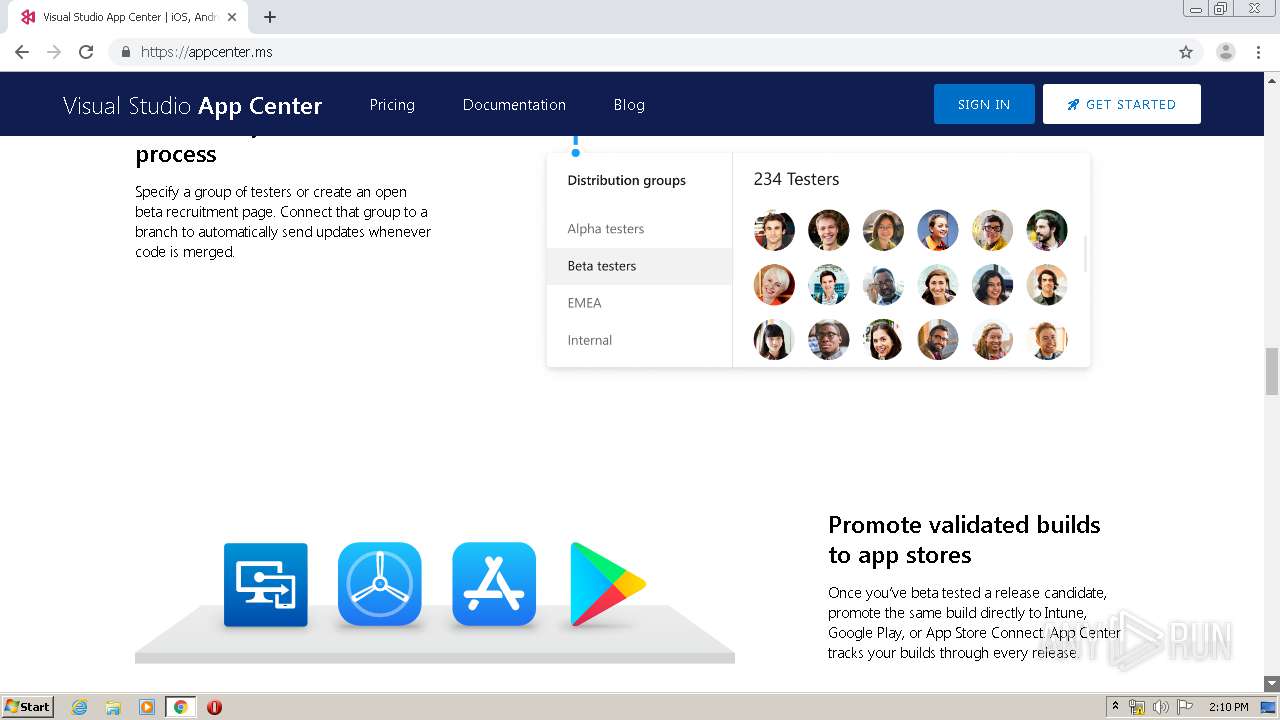Viewport: 1280px width, 720px height.
Task: Open the Blog link
Action: [629, 104]
